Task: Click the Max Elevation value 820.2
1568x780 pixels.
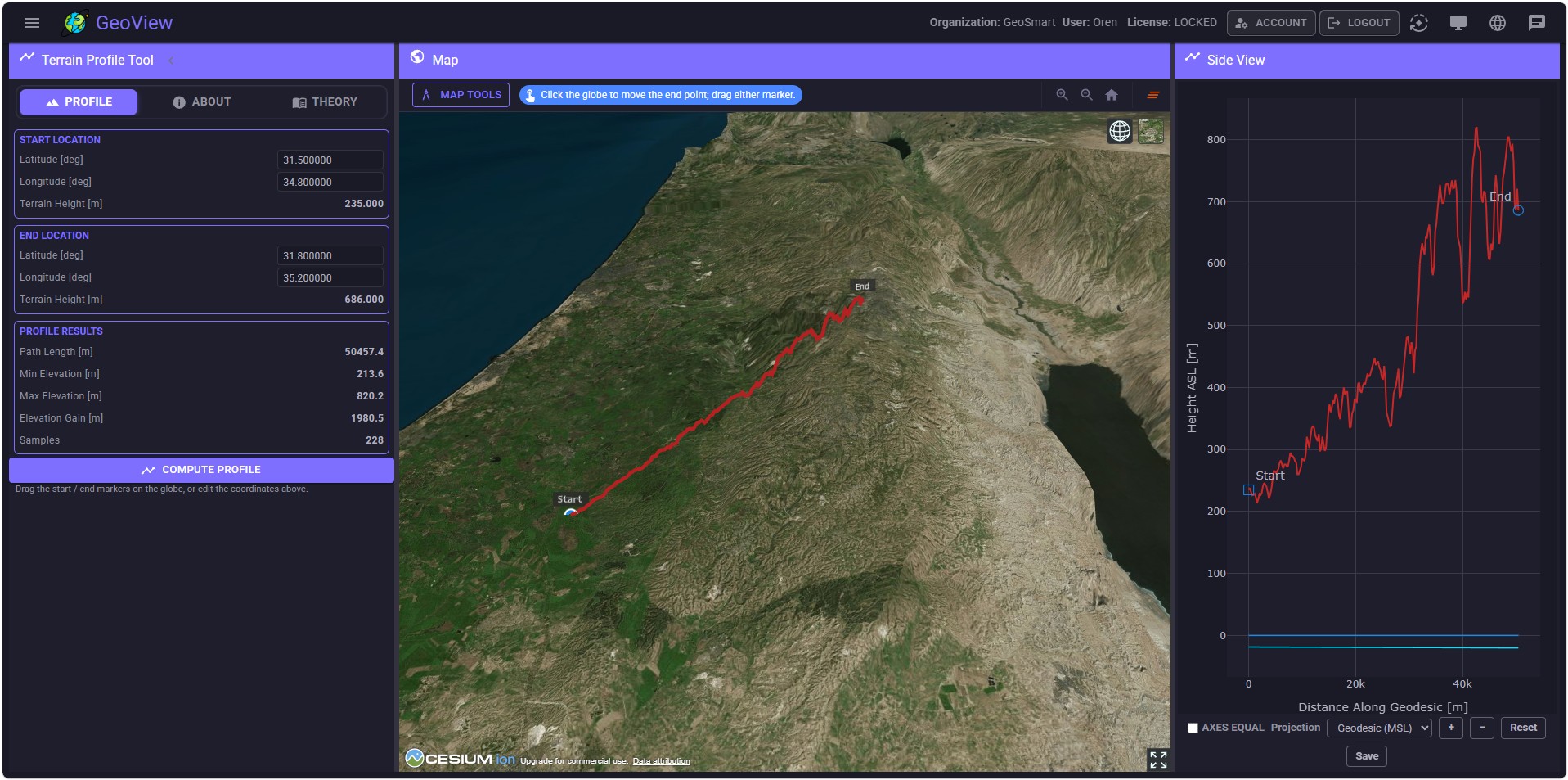Action: tap(370, 396)
